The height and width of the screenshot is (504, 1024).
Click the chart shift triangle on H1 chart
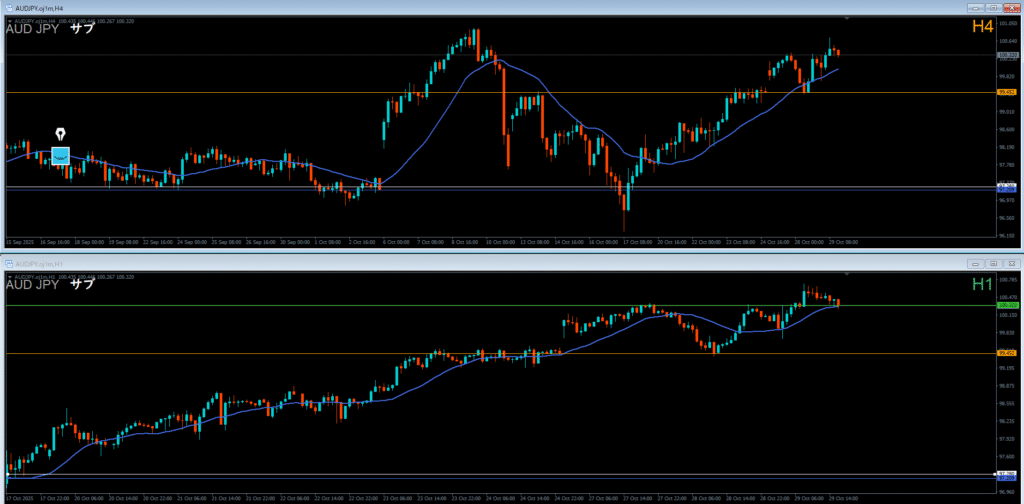click(x=847, y=274)
